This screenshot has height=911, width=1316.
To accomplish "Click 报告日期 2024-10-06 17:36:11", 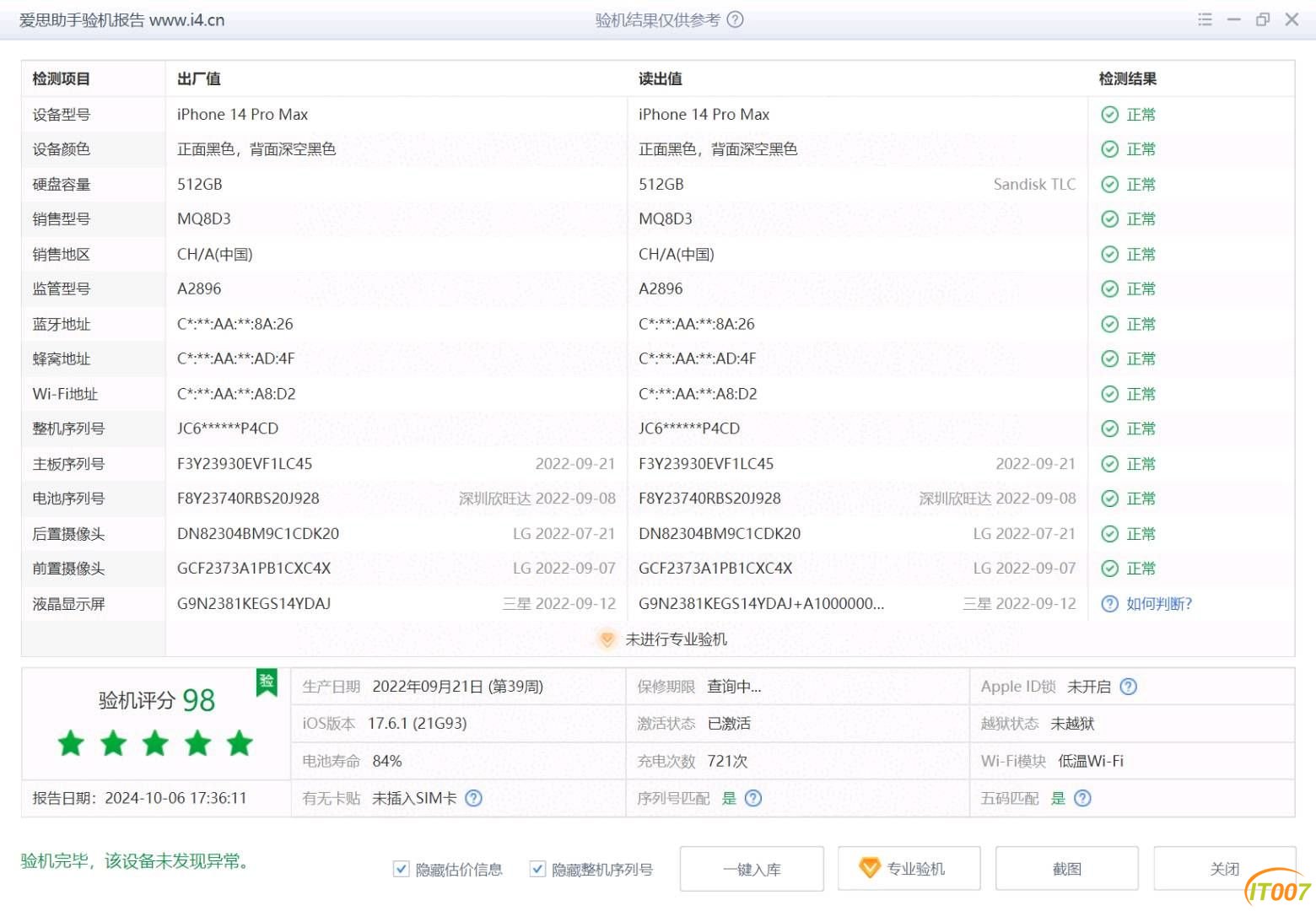I will pos(140,798).
